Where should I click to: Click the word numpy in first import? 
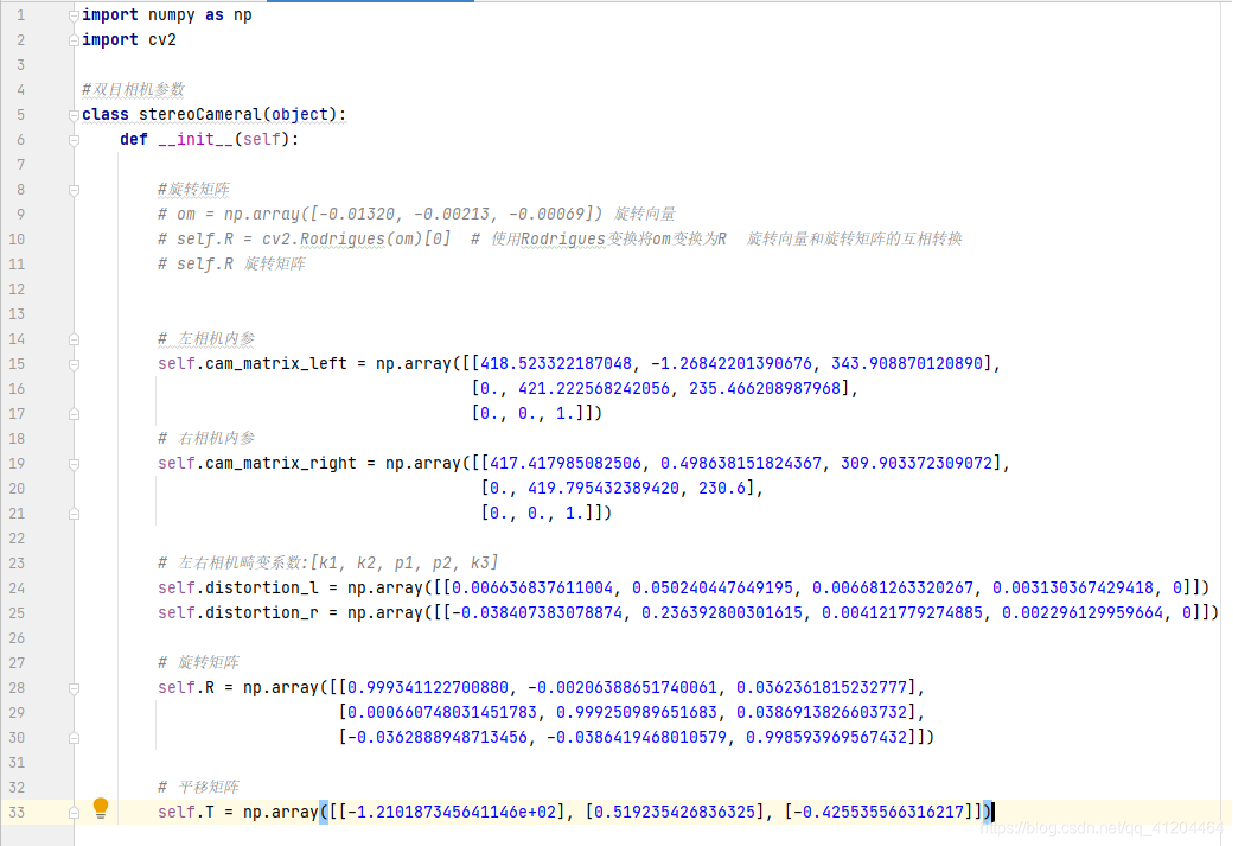point(172,15)
